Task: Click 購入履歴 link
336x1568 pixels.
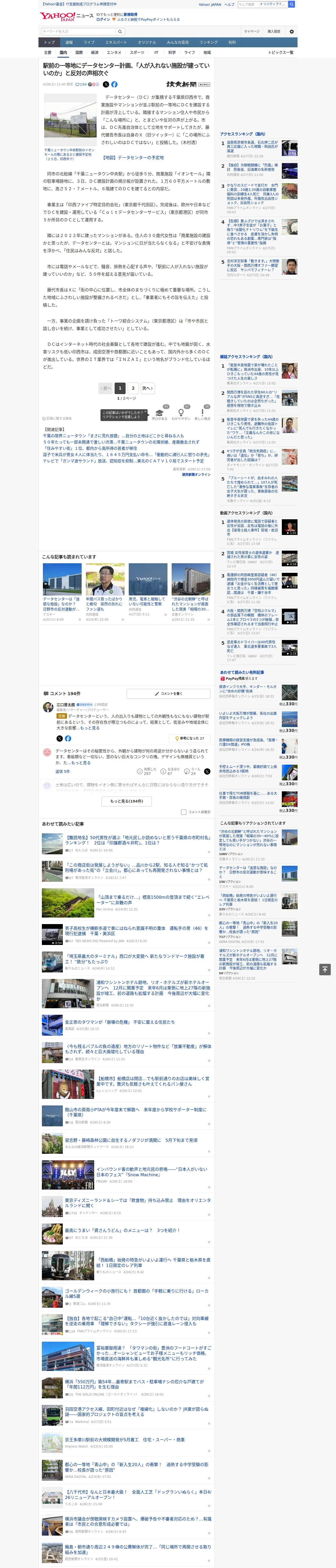Action: point(274,32)
